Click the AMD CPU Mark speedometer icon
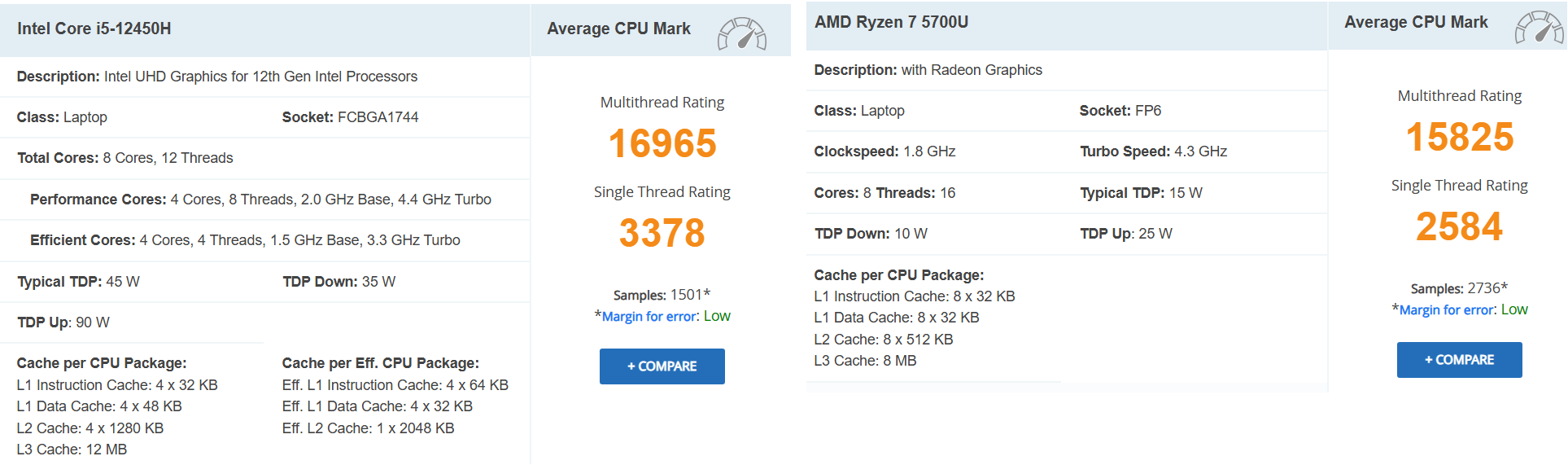Screen dimensions: 1568x465 pos(1539,28)
